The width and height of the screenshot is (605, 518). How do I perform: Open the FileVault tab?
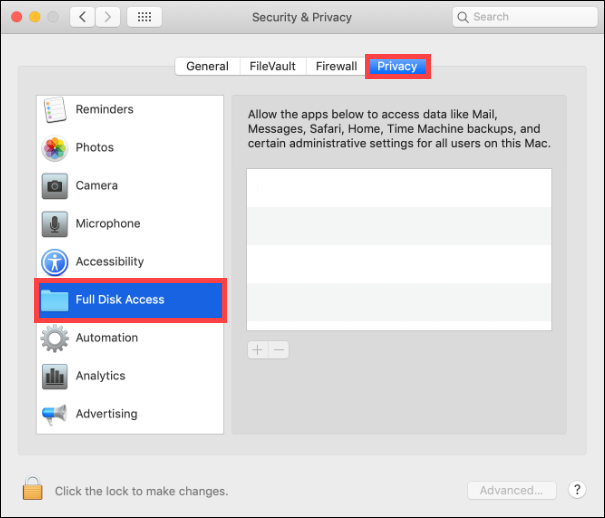(273, 66)
